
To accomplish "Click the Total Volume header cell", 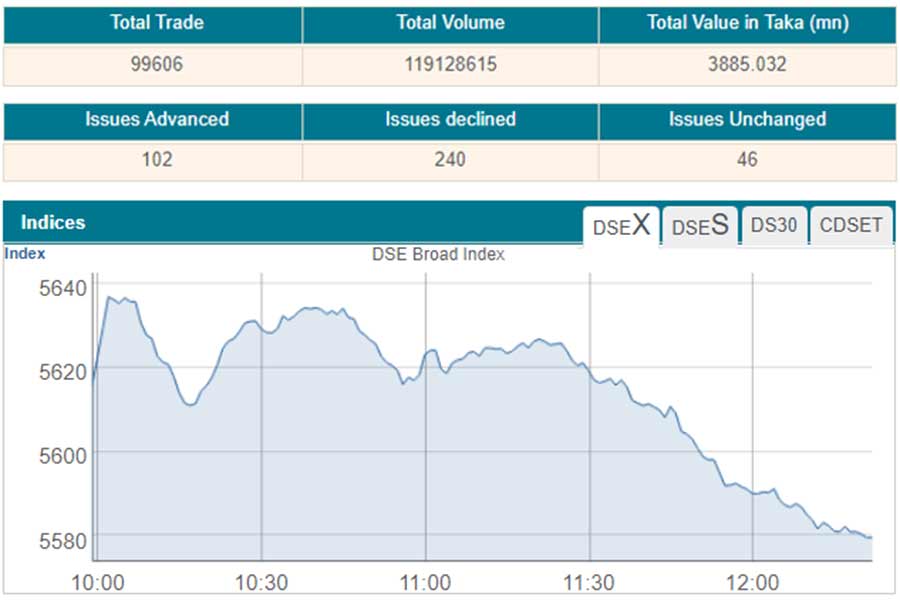I will 450,23.
